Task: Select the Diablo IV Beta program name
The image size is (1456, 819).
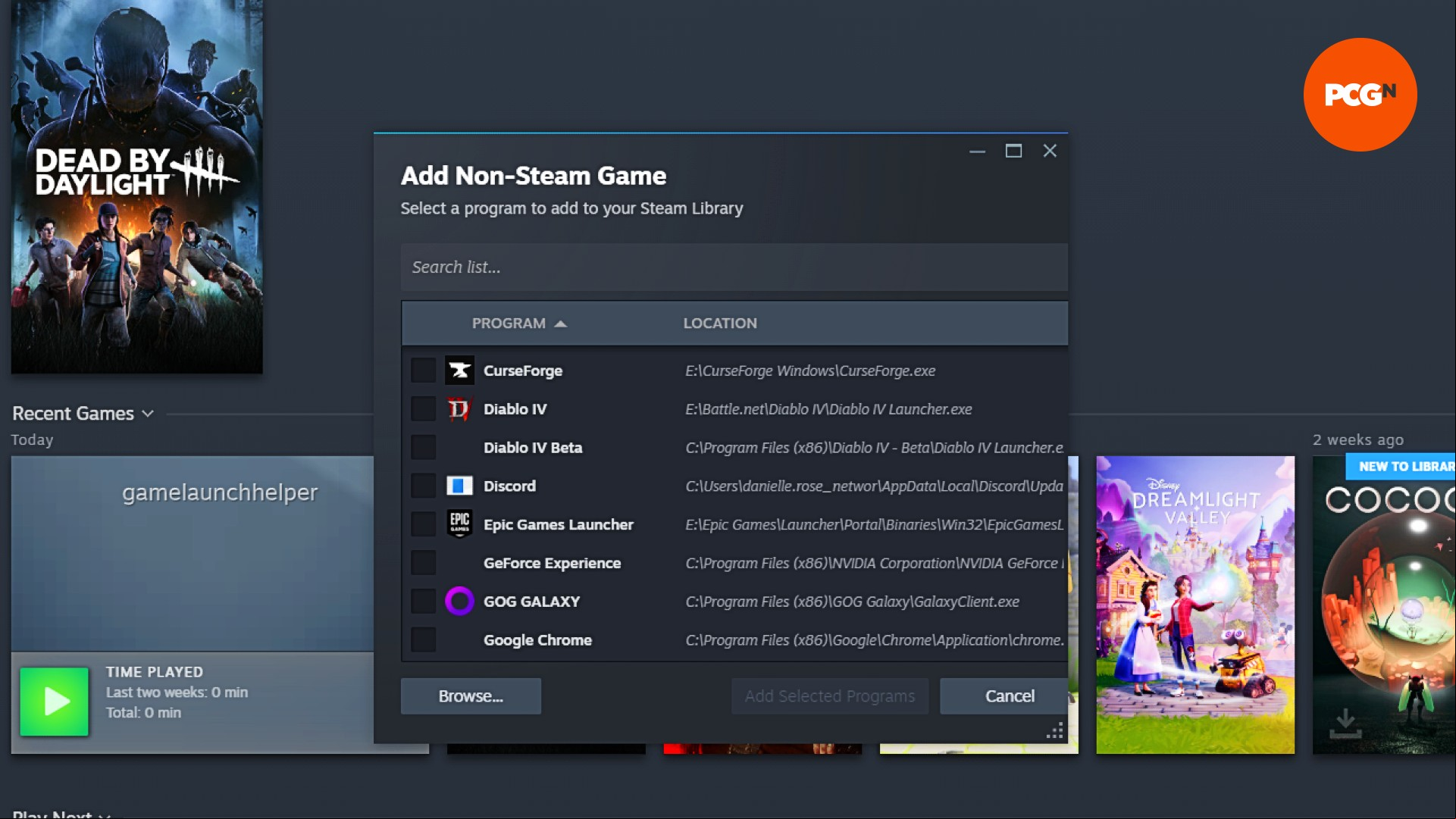Action: tap(533, 448)
